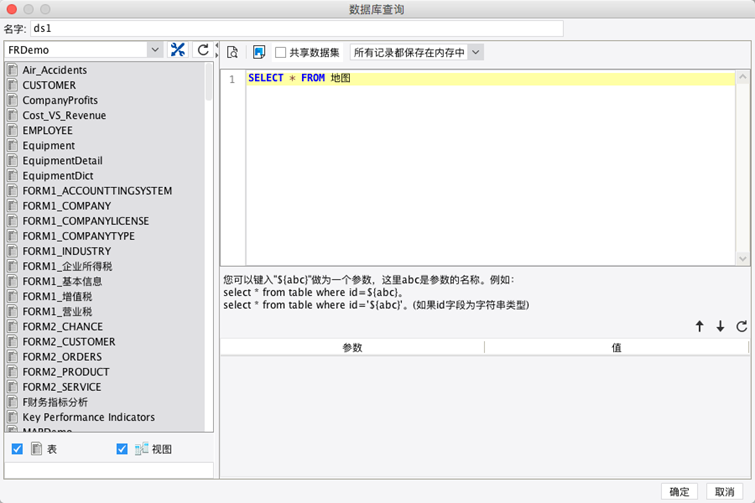
Task: Select the Cost_VS_Revenue table
Action: coord(64,115)
